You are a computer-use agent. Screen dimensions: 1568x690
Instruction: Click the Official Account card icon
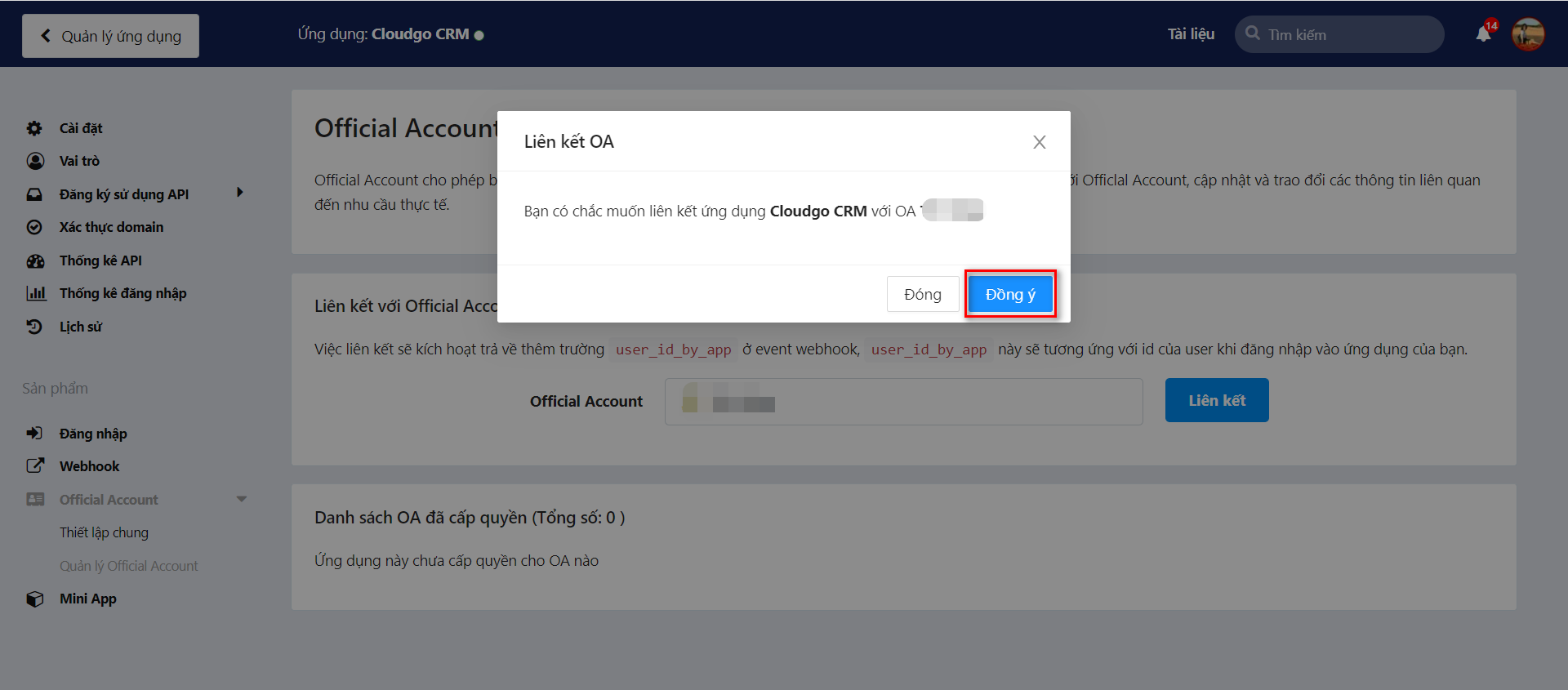(35, 499)
